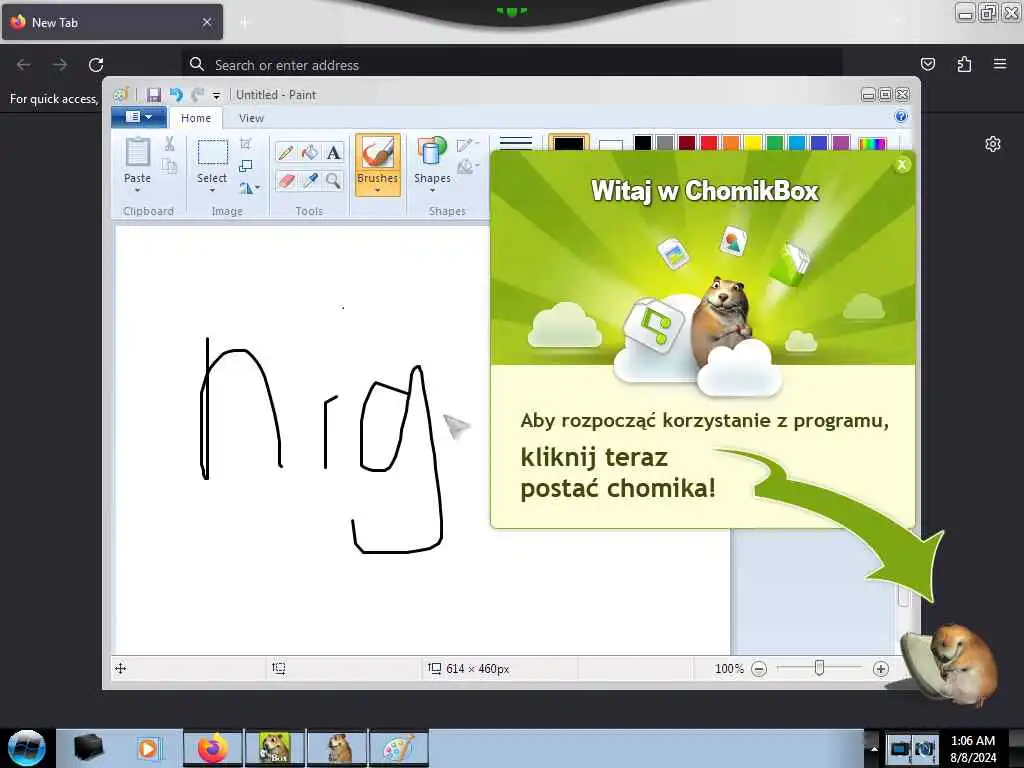Select the Text tool

[x=334, y=153]
